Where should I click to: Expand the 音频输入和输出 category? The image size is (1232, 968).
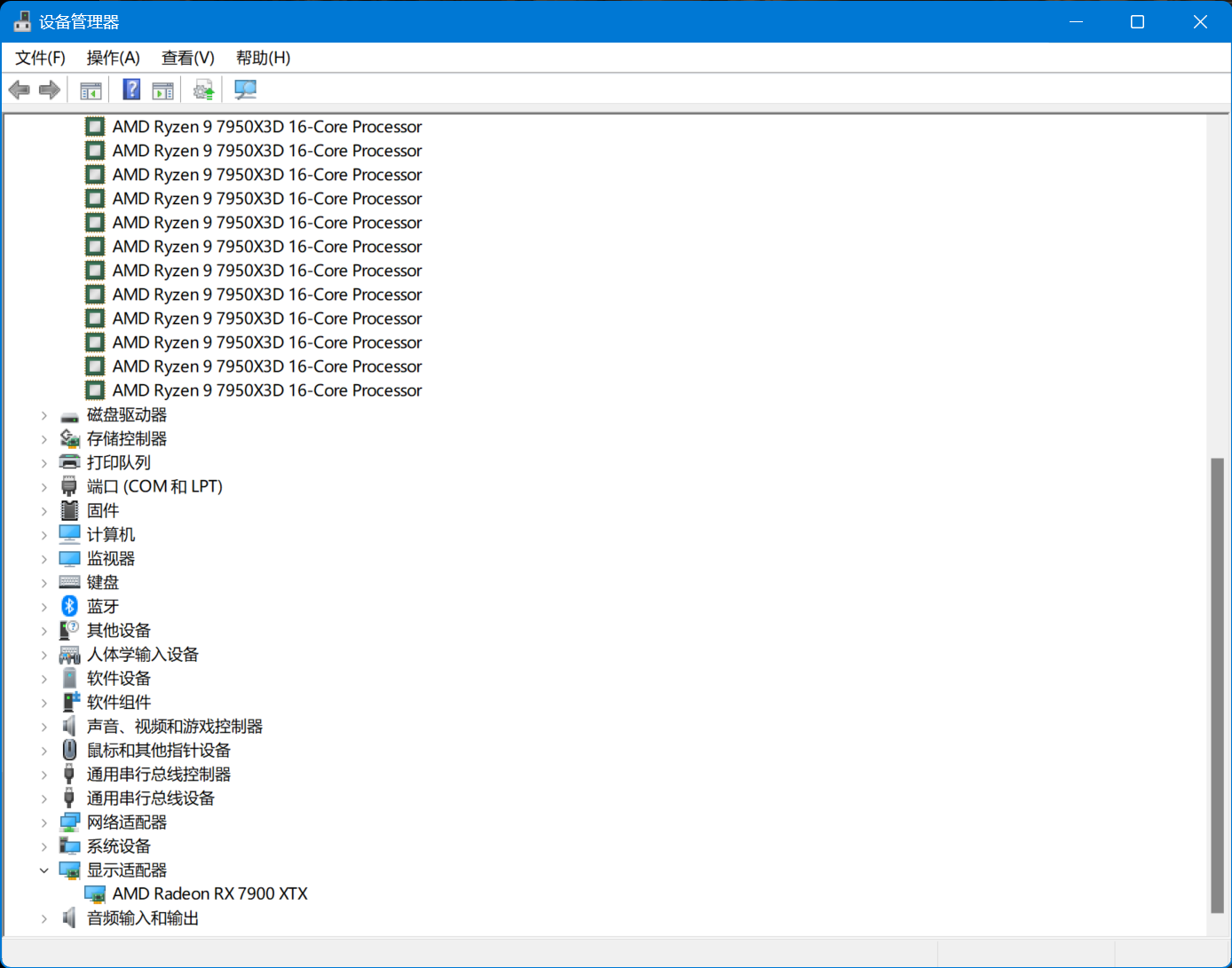[x=43, y=919]
